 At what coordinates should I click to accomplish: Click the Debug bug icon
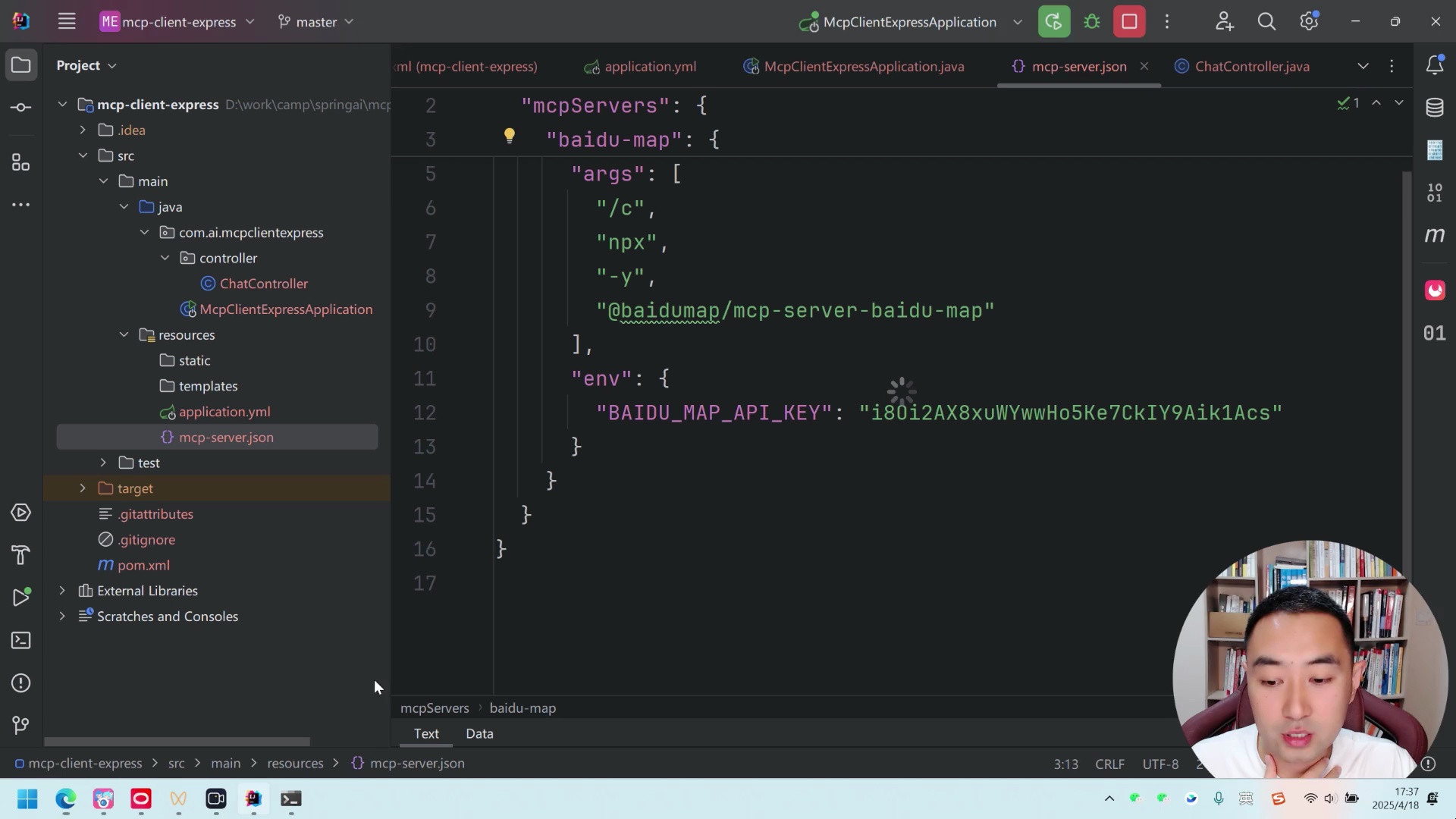coord(1092,22)
